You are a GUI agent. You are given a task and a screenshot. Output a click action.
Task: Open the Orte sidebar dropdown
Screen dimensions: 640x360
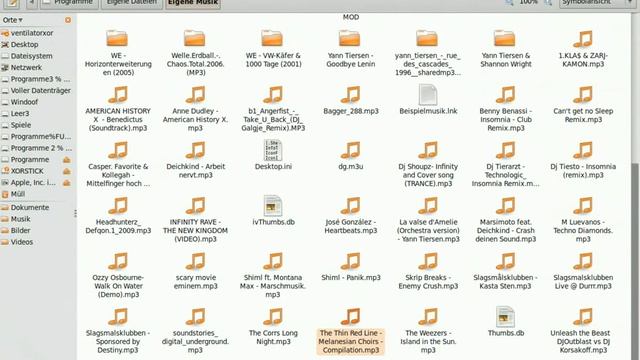click(13, 20)
